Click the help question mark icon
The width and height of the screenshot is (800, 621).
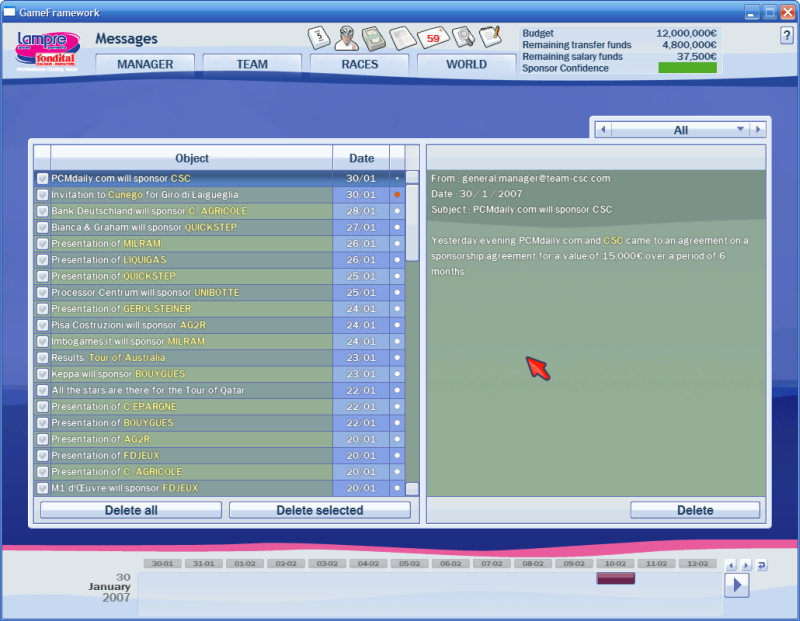coord(786,36)
